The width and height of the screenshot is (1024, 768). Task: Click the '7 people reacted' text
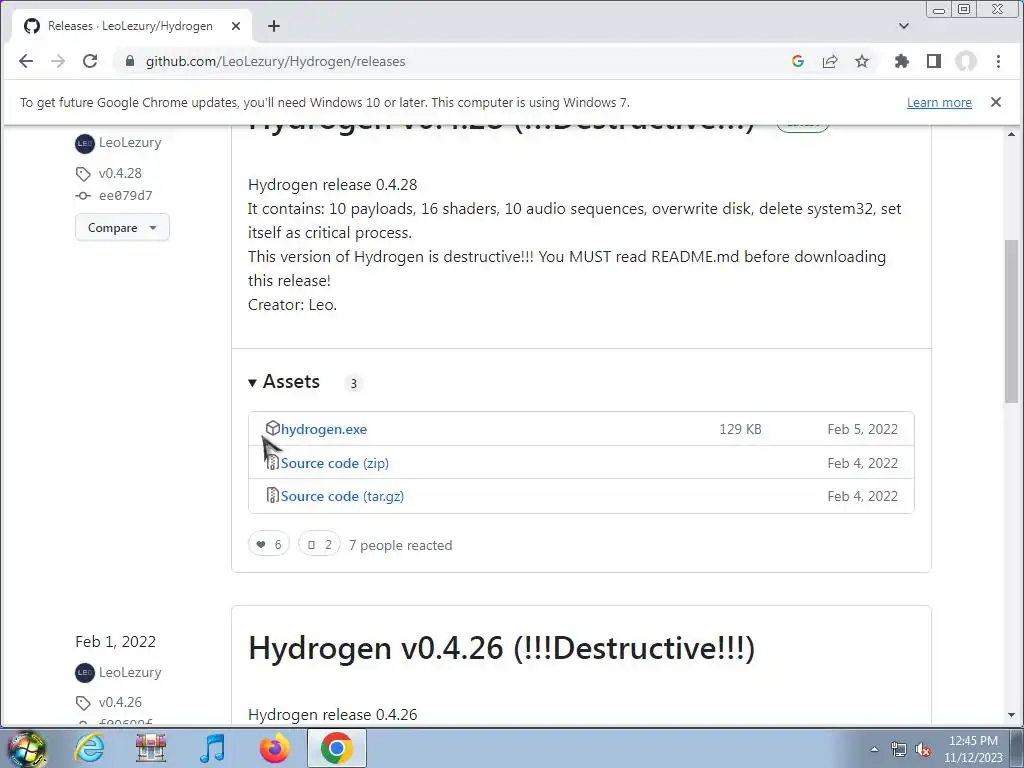(400, 545)
